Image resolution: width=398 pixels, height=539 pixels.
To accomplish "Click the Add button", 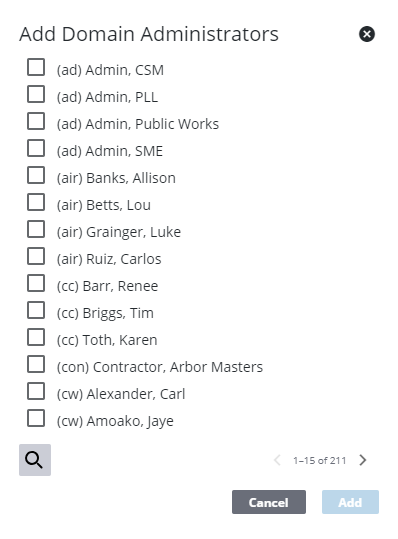I will click(x=350, y=502).
